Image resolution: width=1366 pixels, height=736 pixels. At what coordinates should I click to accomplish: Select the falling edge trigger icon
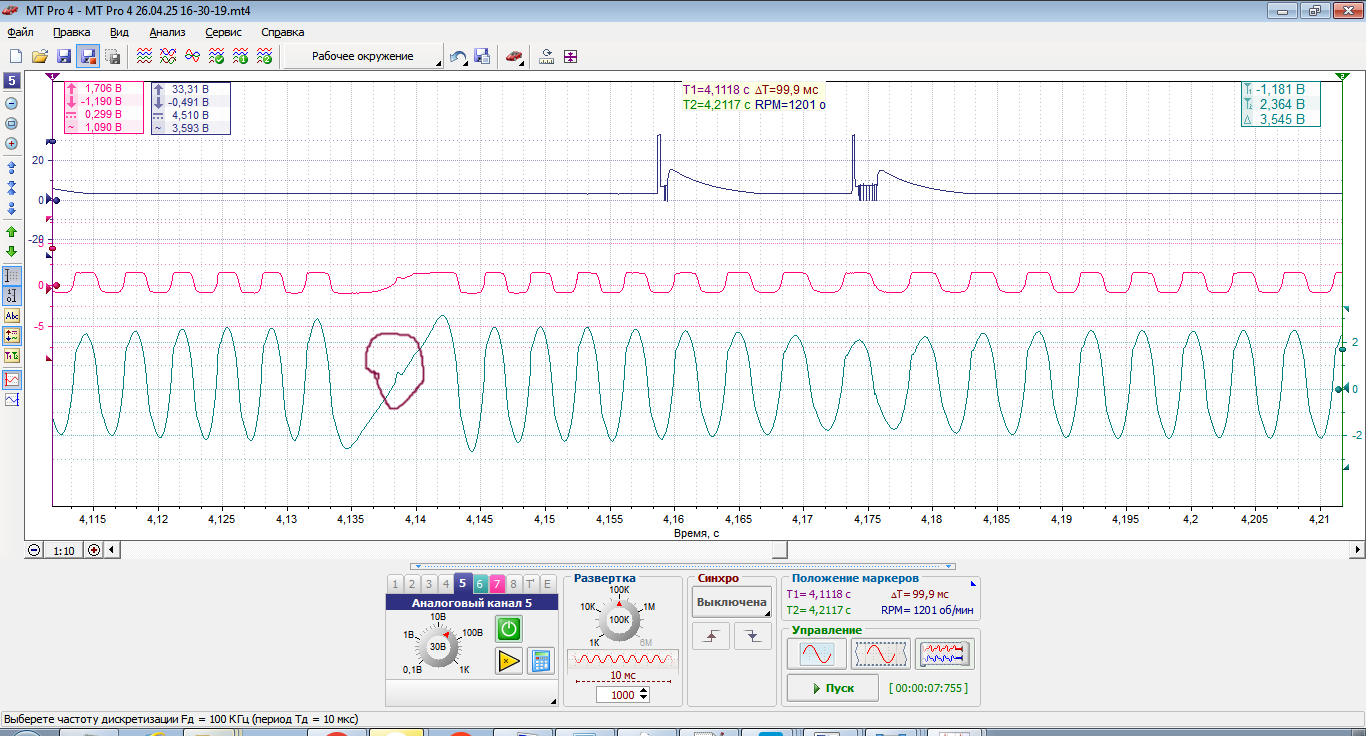[753, 636]
